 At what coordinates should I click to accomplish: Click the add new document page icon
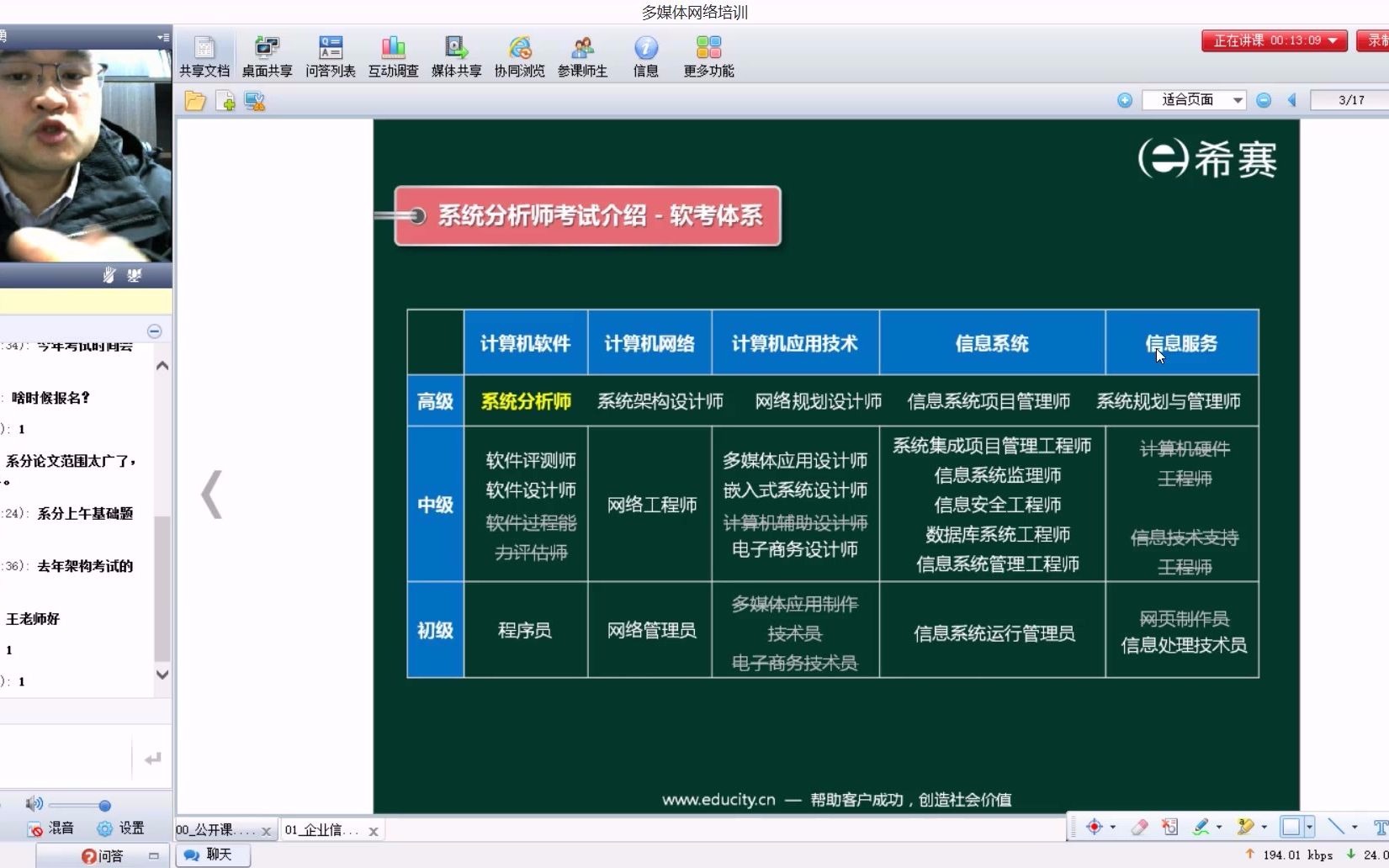coord(225,101)
